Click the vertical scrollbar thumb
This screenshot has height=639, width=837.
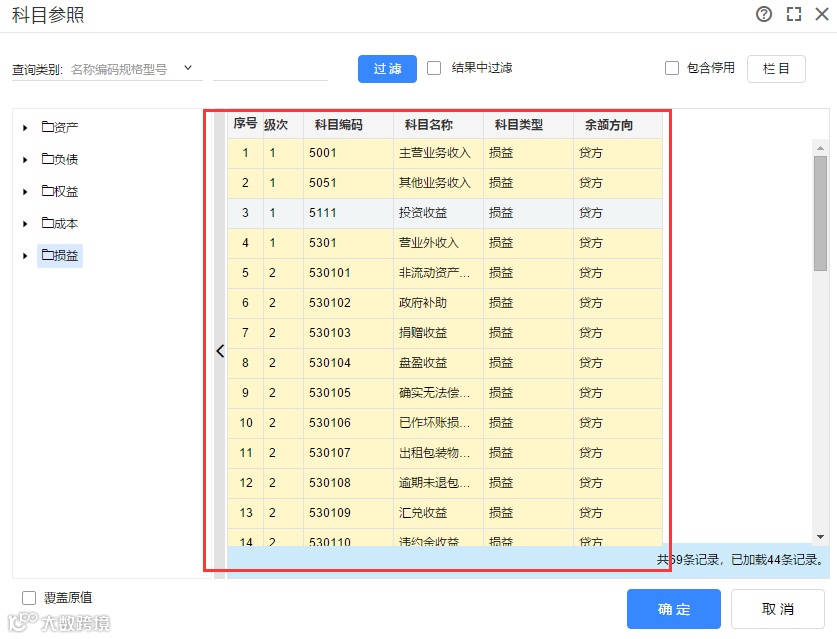[x=820, y=214]
